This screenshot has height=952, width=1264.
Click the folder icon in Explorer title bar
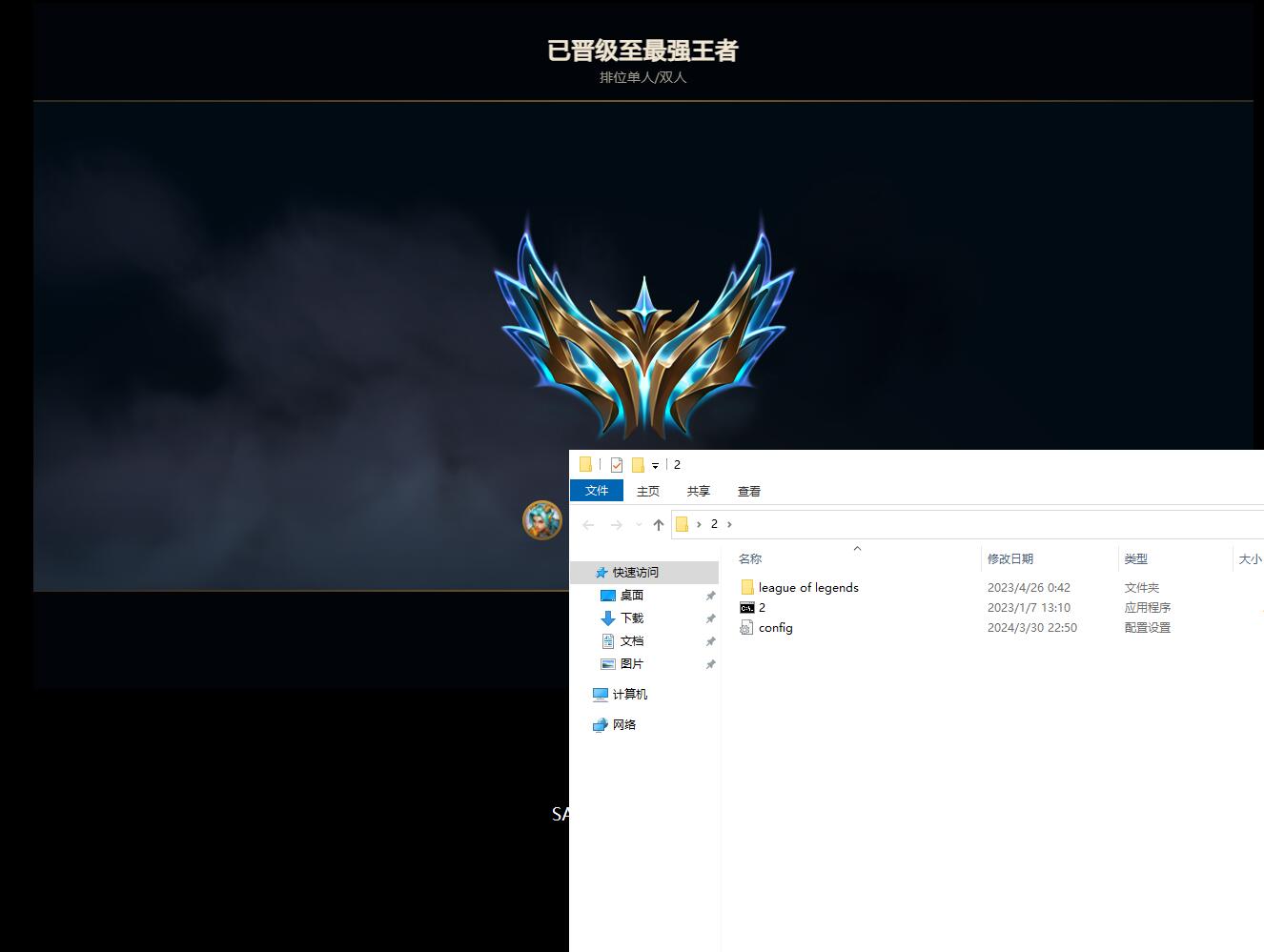[585, 464]
